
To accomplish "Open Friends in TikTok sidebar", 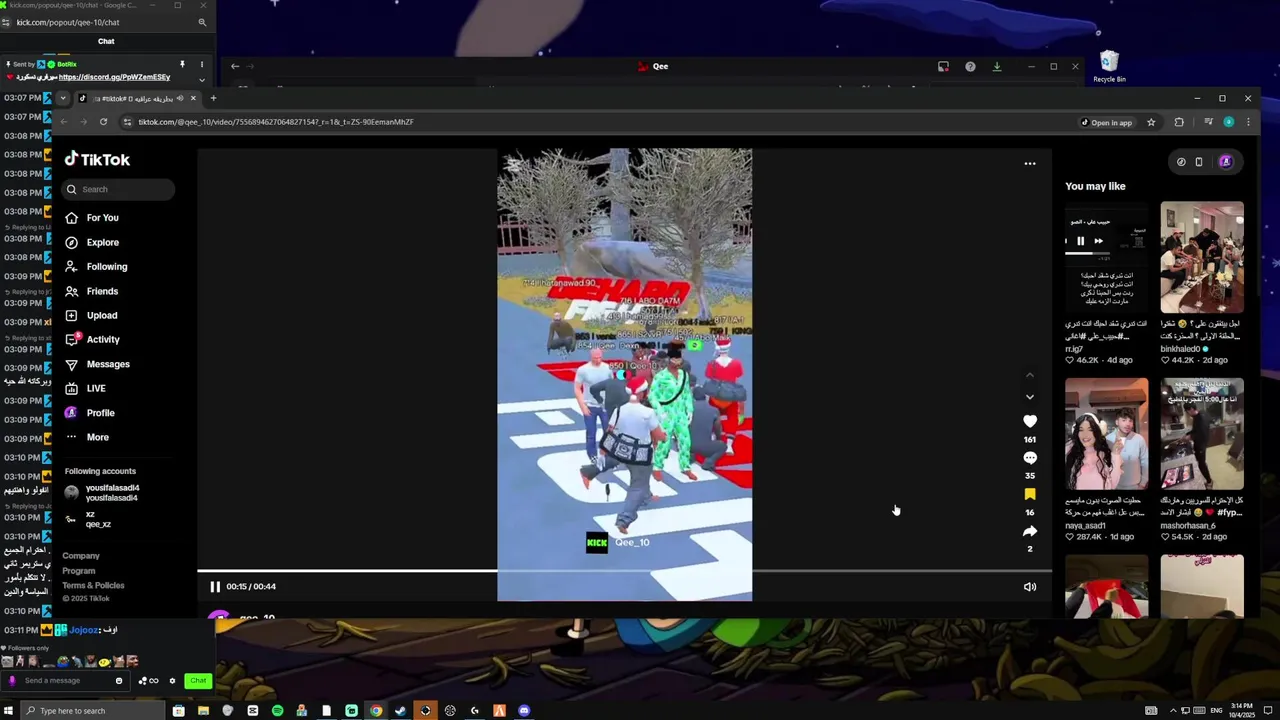I will point(92,291).
